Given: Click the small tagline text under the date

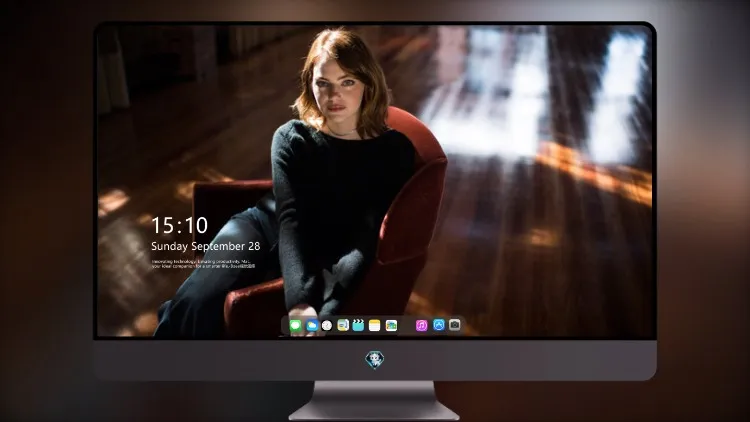Looking at the screenshot, I should 203,264.
